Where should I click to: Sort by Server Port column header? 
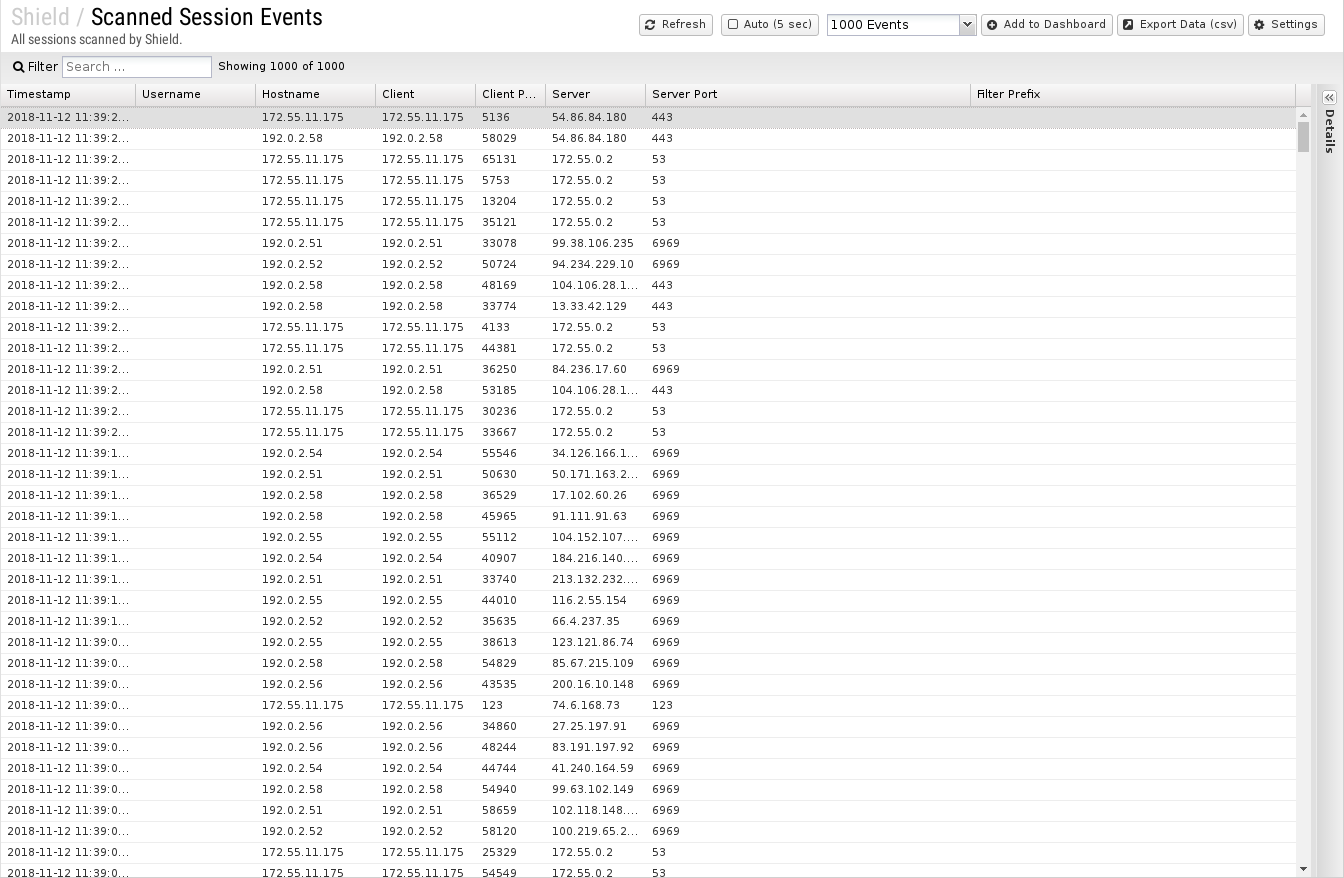(x=806, y=94)
